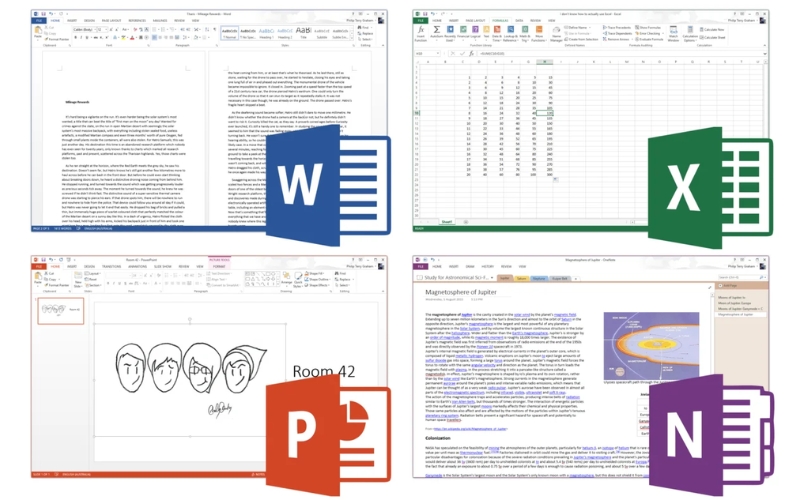Click New Slide in the PowerPoint ribbon

(78, 280)
